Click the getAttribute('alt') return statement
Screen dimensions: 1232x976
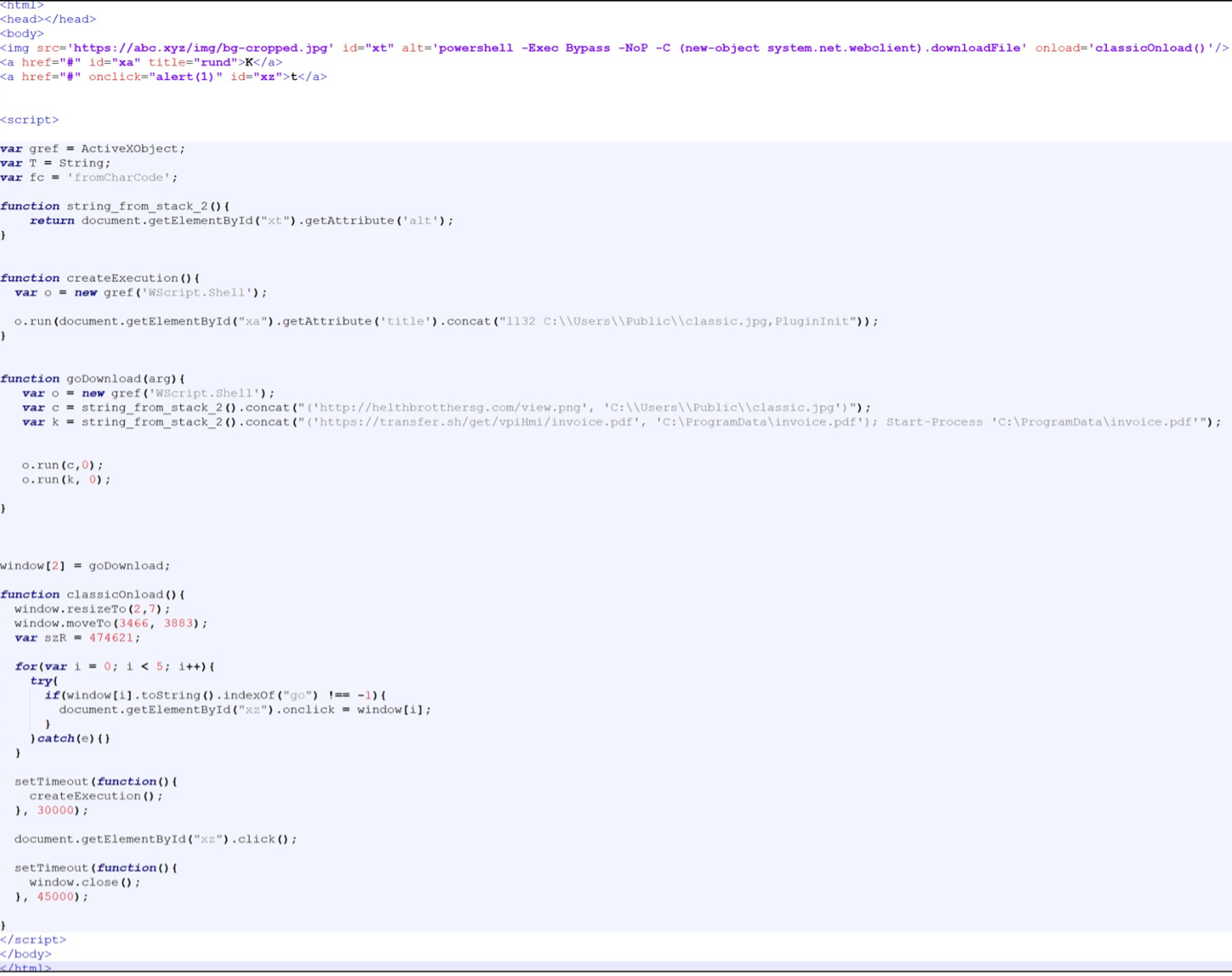(x=241, y=221)
